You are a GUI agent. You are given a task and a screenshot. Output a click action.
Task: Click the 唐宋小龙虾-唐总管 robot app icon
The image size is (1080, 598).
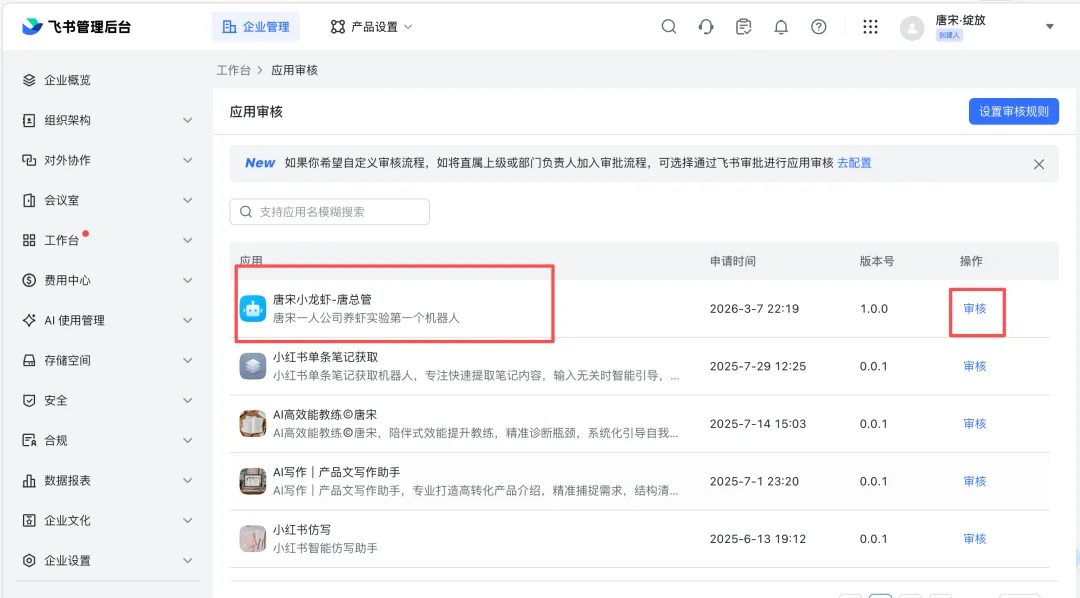[253, 309]
